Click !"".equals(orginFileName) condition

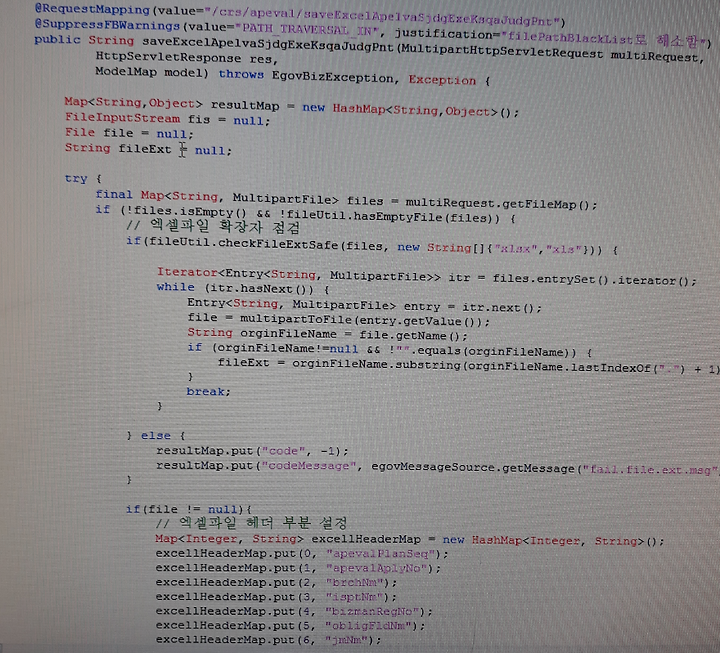(x=482, y=351)
